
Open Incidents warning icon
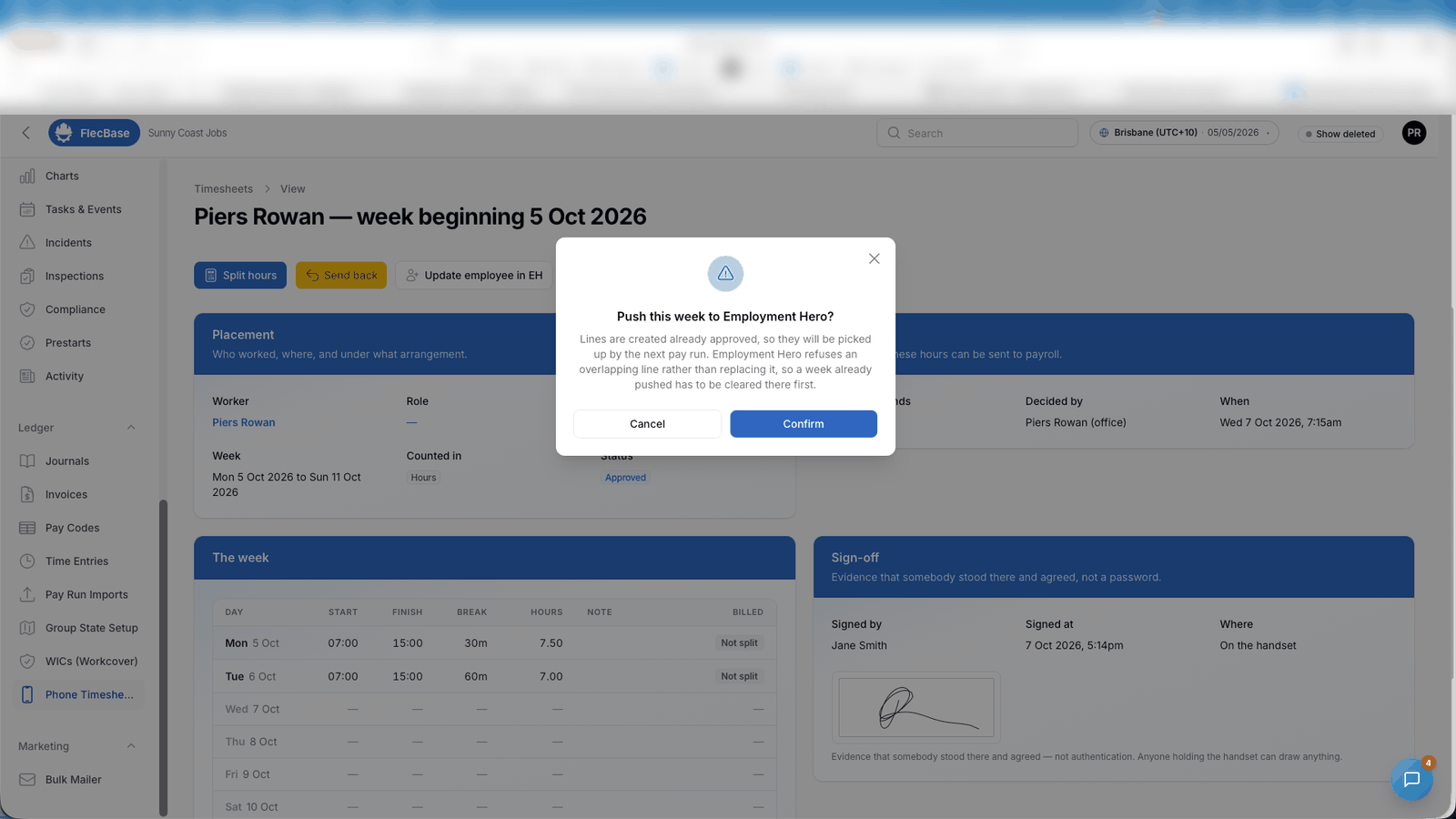(27, 243)
